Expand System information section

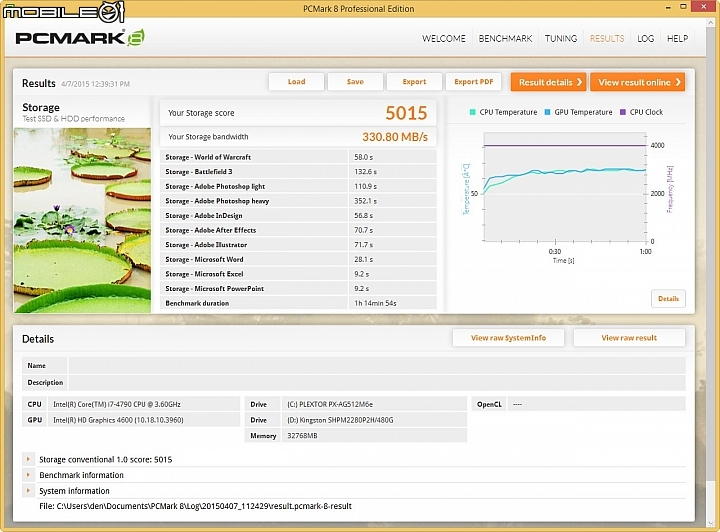tap(28, 491)
